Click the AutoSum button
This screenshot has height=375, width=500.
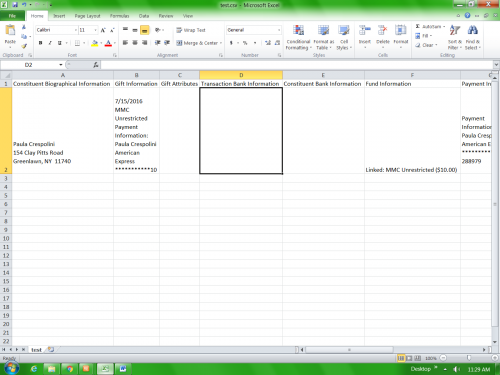[430, 26]
